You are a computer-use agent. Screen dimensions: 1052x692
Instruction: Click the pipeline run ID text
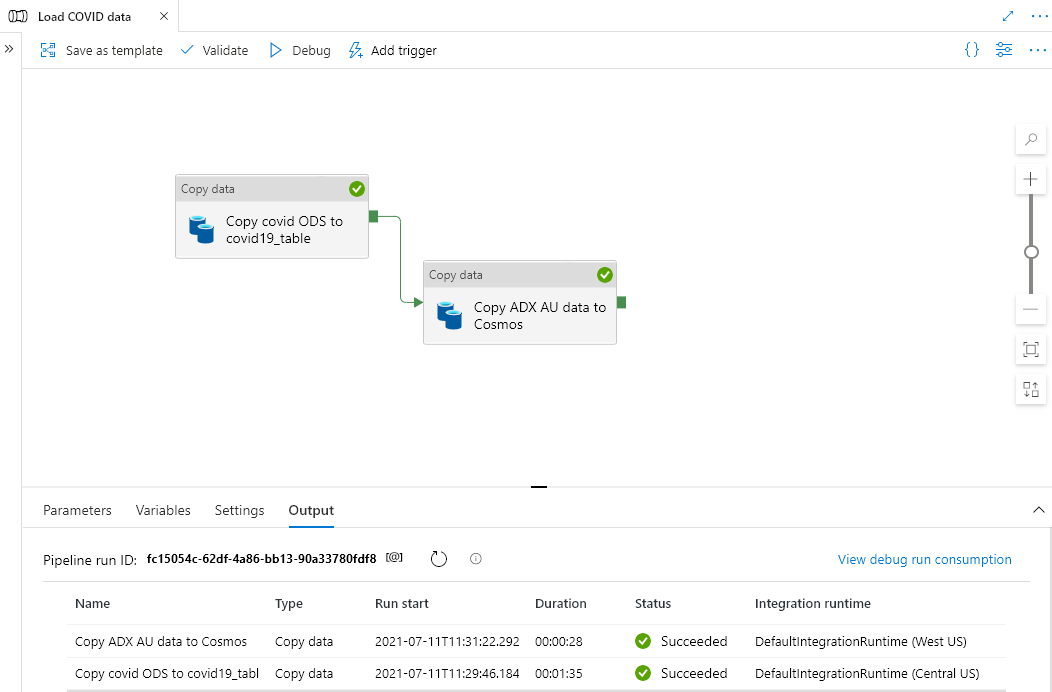(x=262, y=558)
